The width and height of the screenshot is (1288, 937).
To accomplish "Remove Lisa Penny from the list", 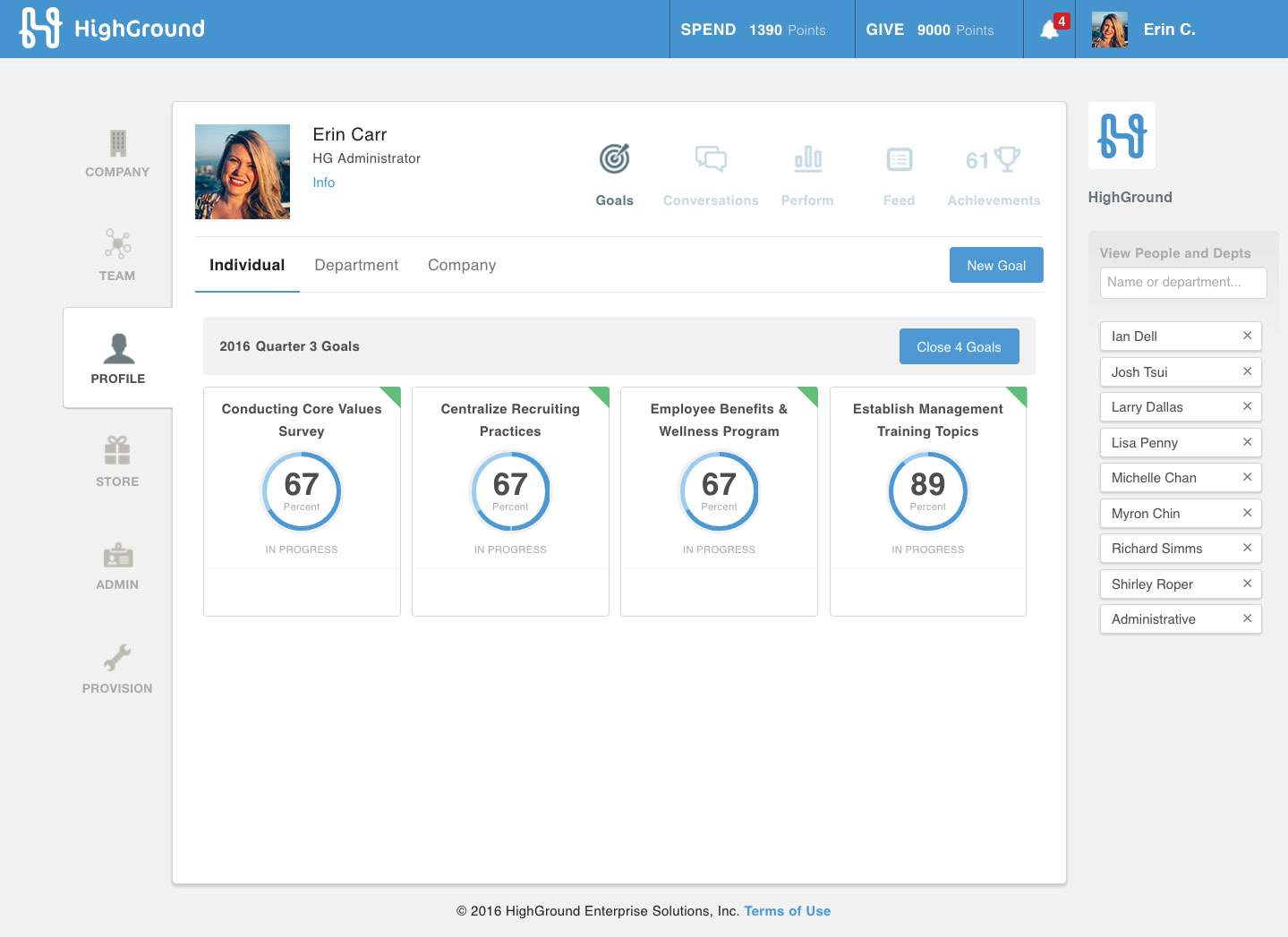I will click(1247, 442).
